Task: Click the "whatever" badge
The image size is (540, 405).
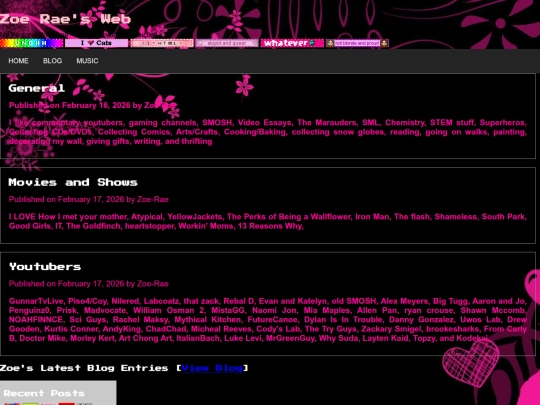Action: (x=292, y=43)
